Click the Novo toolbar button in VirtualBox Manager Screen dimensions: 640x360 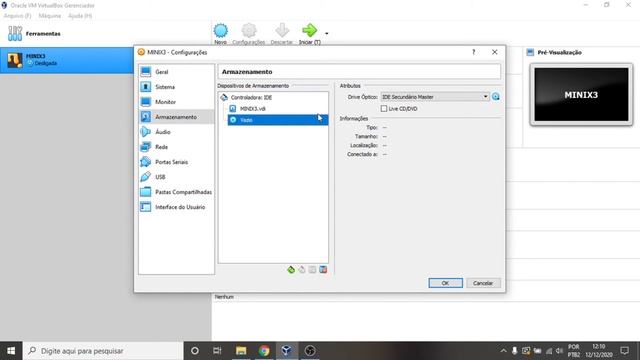(220, 34)
